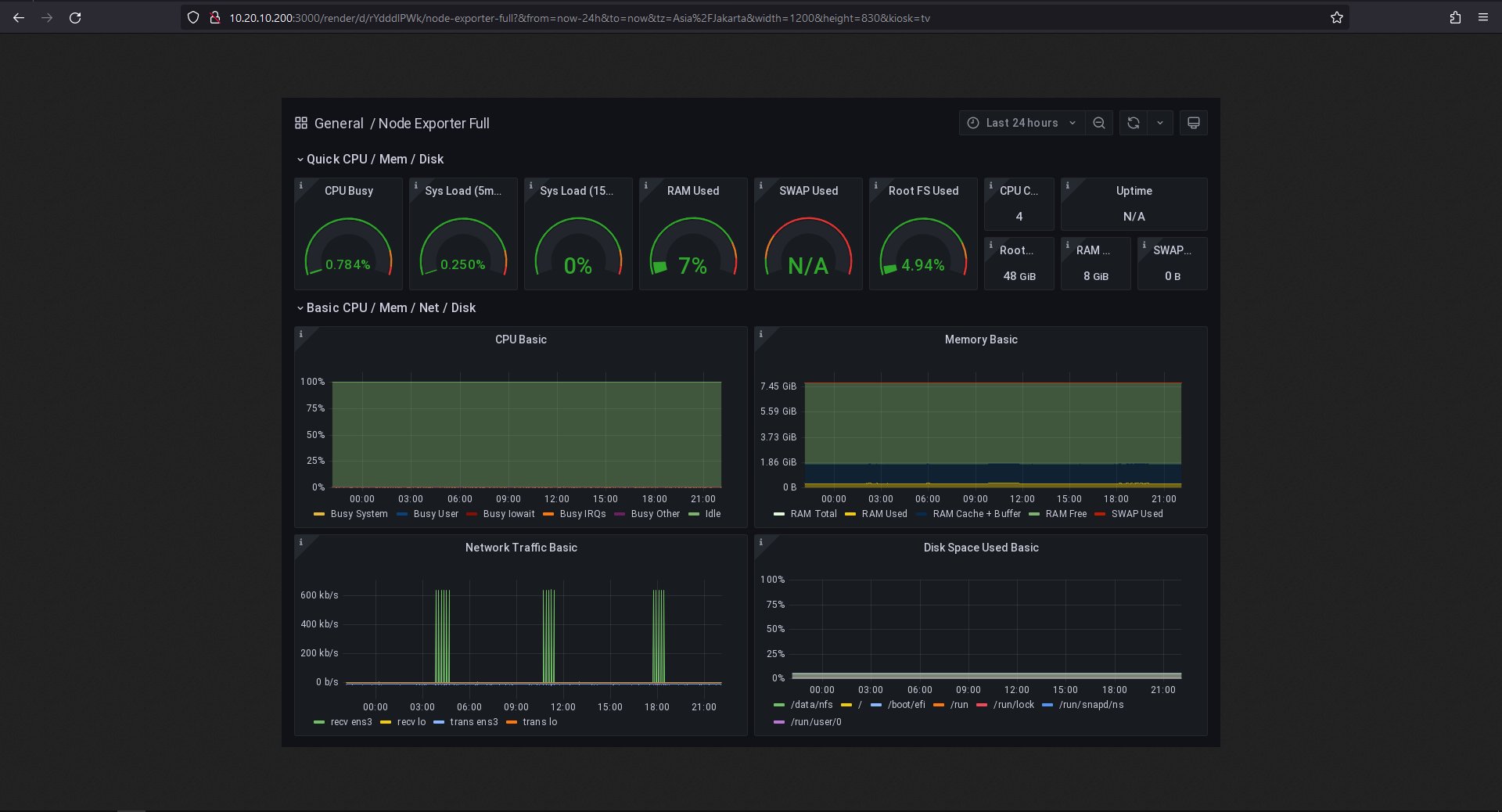Collapse the Quick CPU / Mem / Disk row
Viewport: 1502px width, 812px height.
click(x=369, y=159)
